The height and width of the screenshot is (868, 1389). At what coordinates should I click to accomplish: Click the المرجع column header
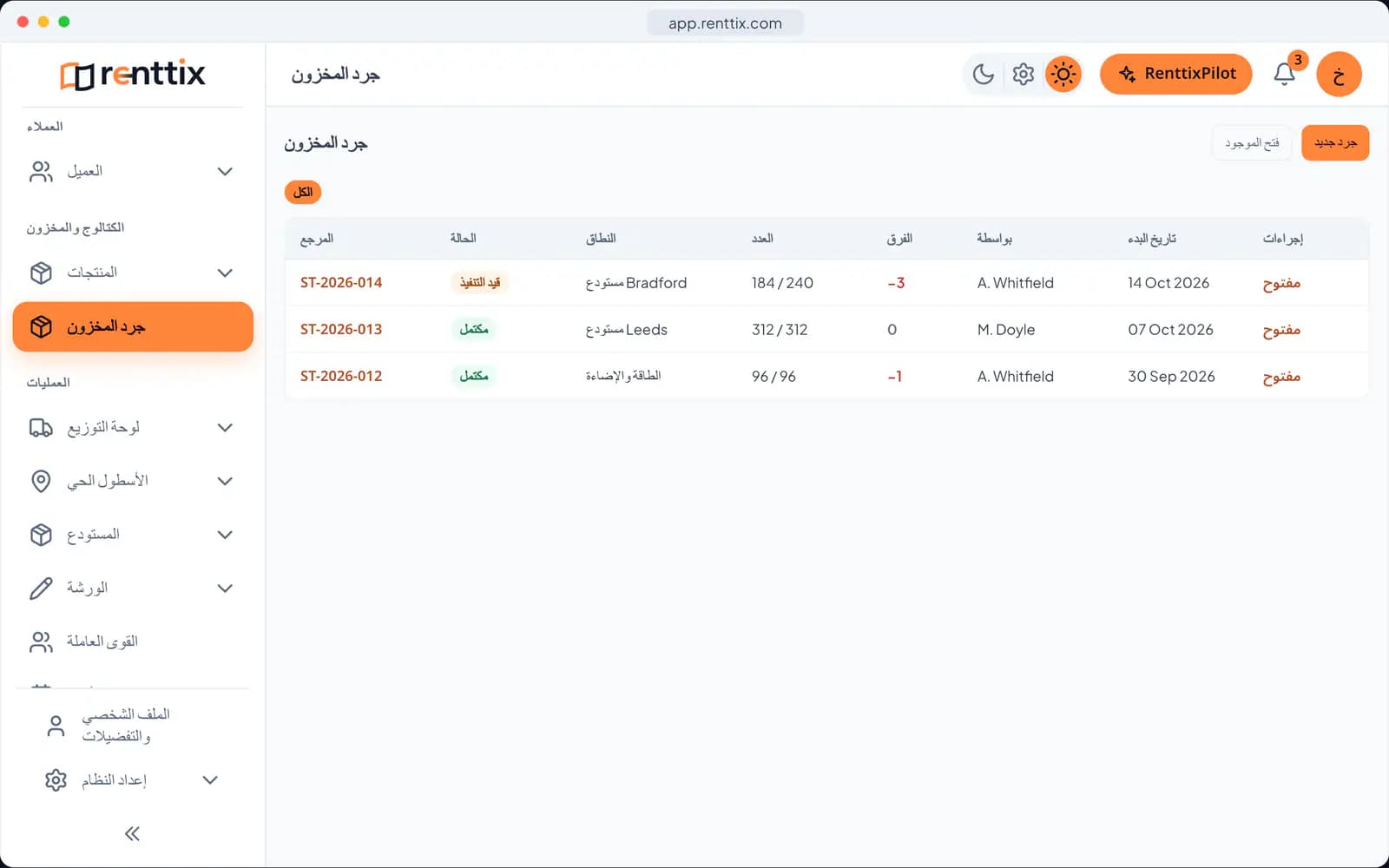point(317,239)
